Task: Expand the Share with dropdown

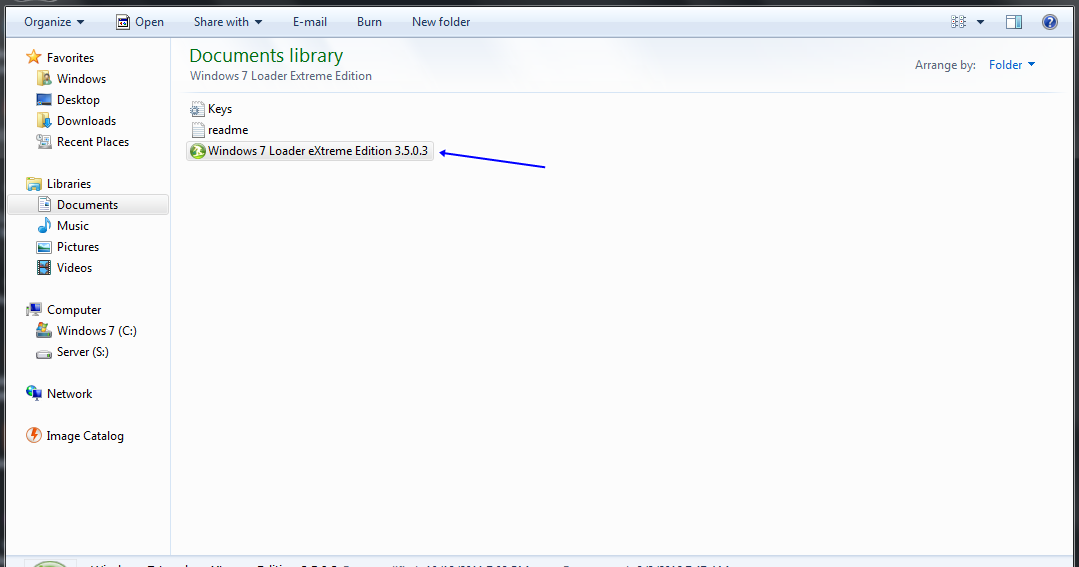Action: tap(228, 22)
